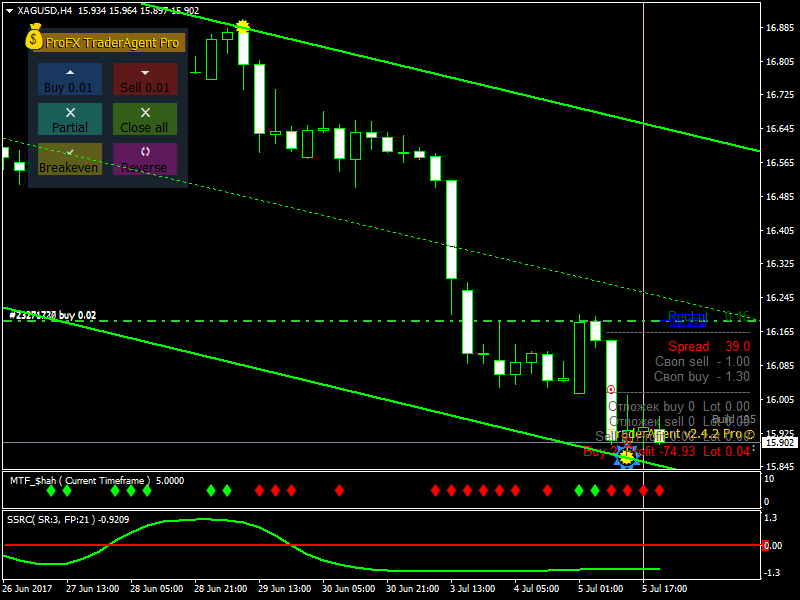This screenshot has width=800, height=600.
Task: Click the blue boxed price label on order line
Action: [x=688, y=320]
